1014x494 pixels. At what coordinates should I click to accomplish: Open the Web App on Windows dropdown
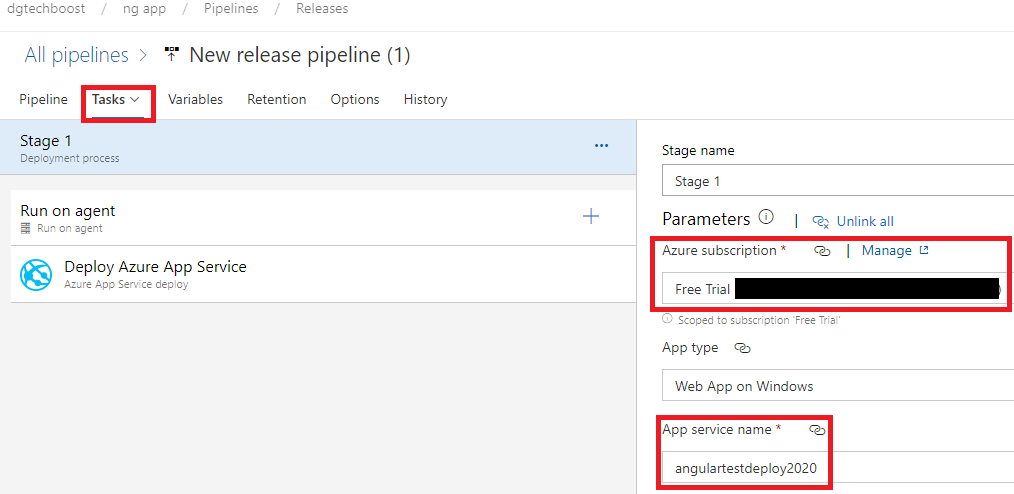pos(836,386)
